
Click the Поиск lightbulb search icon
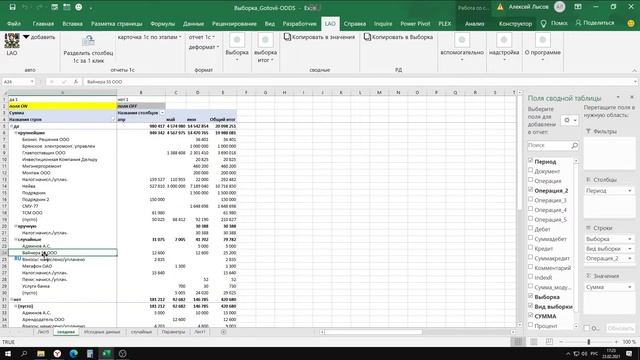point(544,24)
